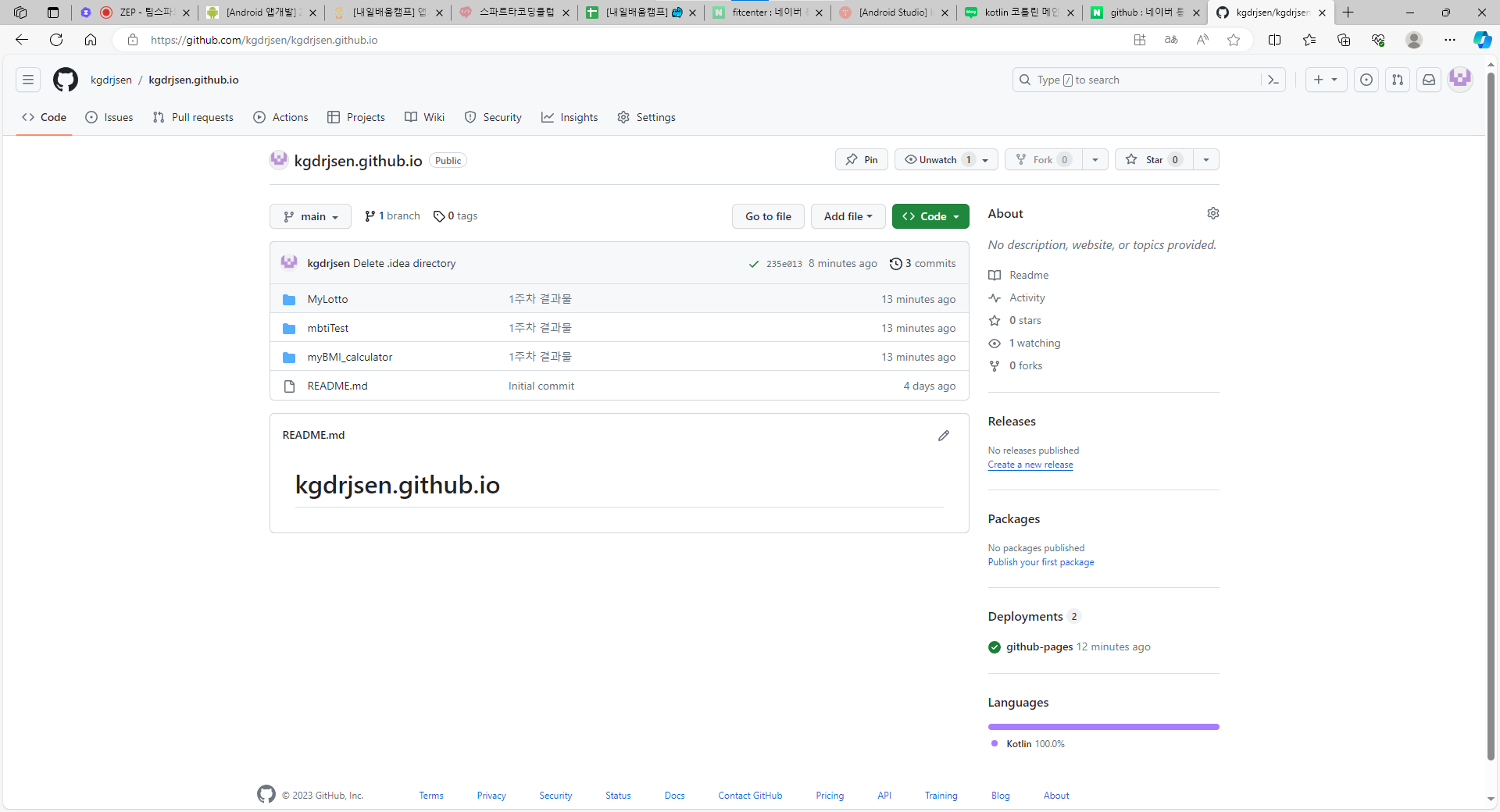Open the Security tab

(x=493, y=117)
